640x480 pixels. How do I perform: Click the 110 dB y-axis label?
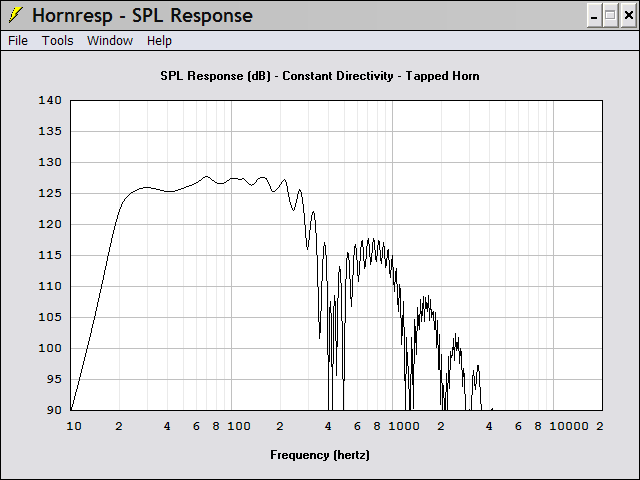[x=50, y=286]
